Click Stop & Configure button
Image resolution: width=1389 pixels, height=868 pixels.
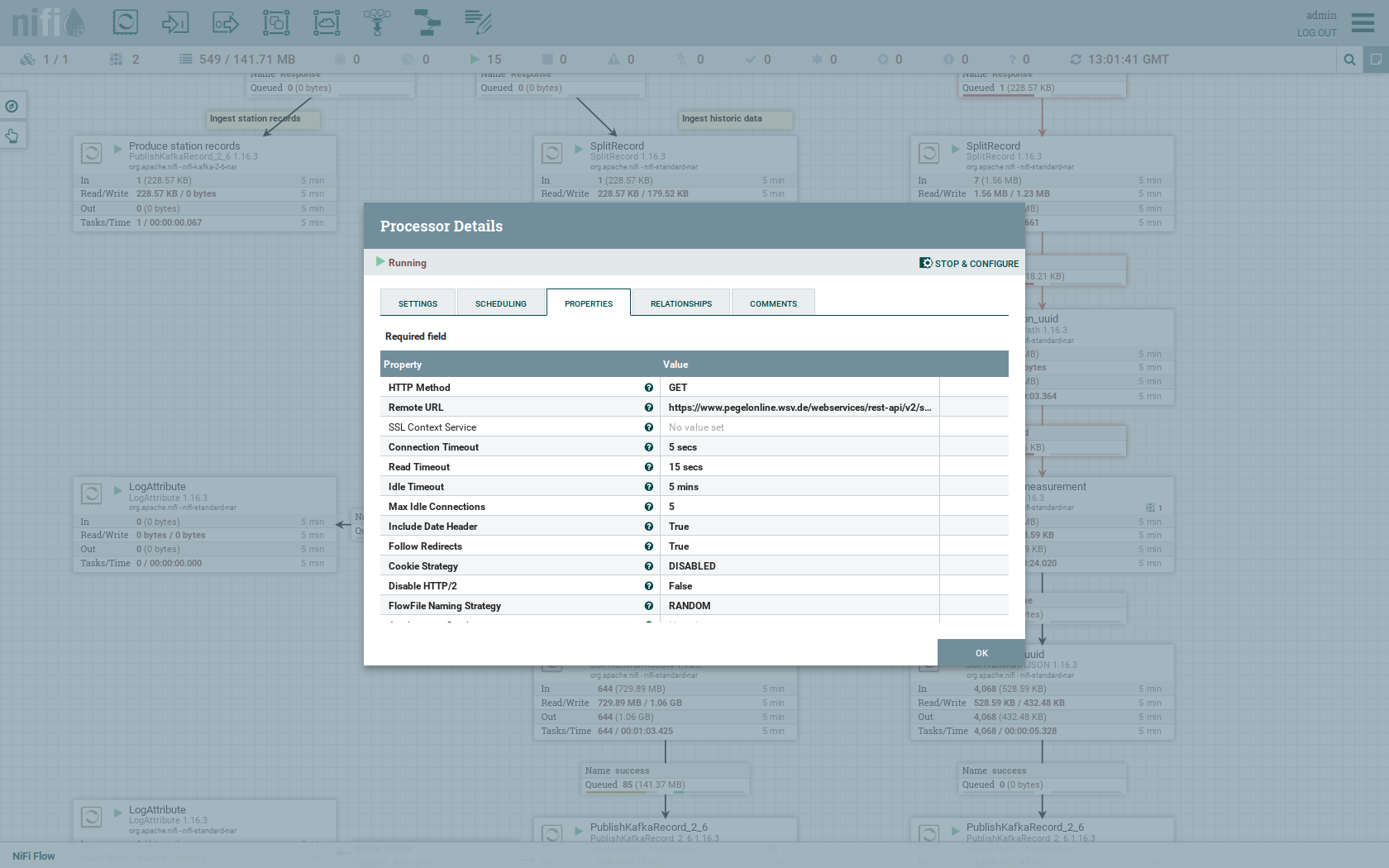tap(969, 264)
